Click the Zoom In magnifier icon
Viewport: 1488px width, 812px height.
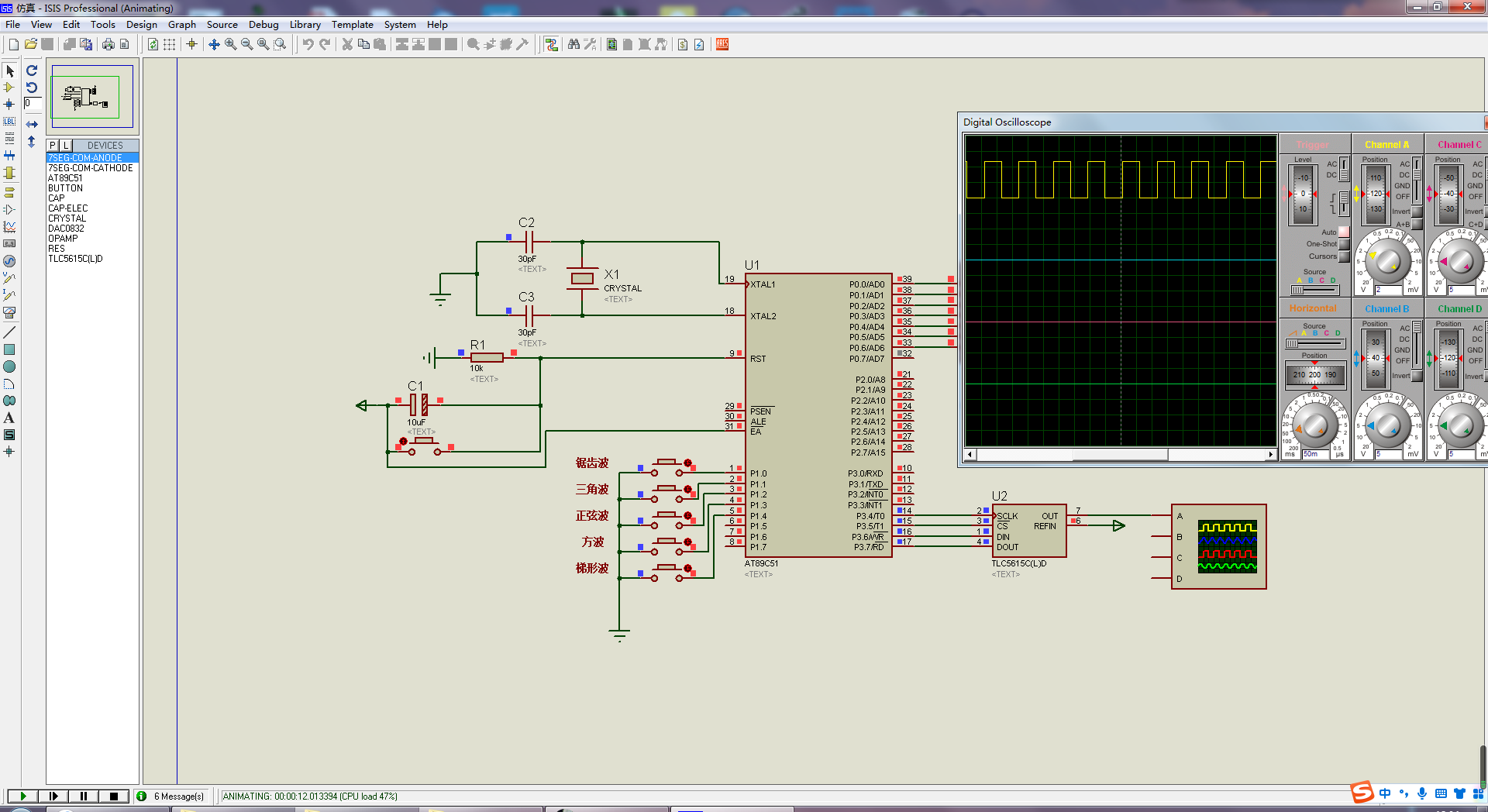click(x=231, y=44)
